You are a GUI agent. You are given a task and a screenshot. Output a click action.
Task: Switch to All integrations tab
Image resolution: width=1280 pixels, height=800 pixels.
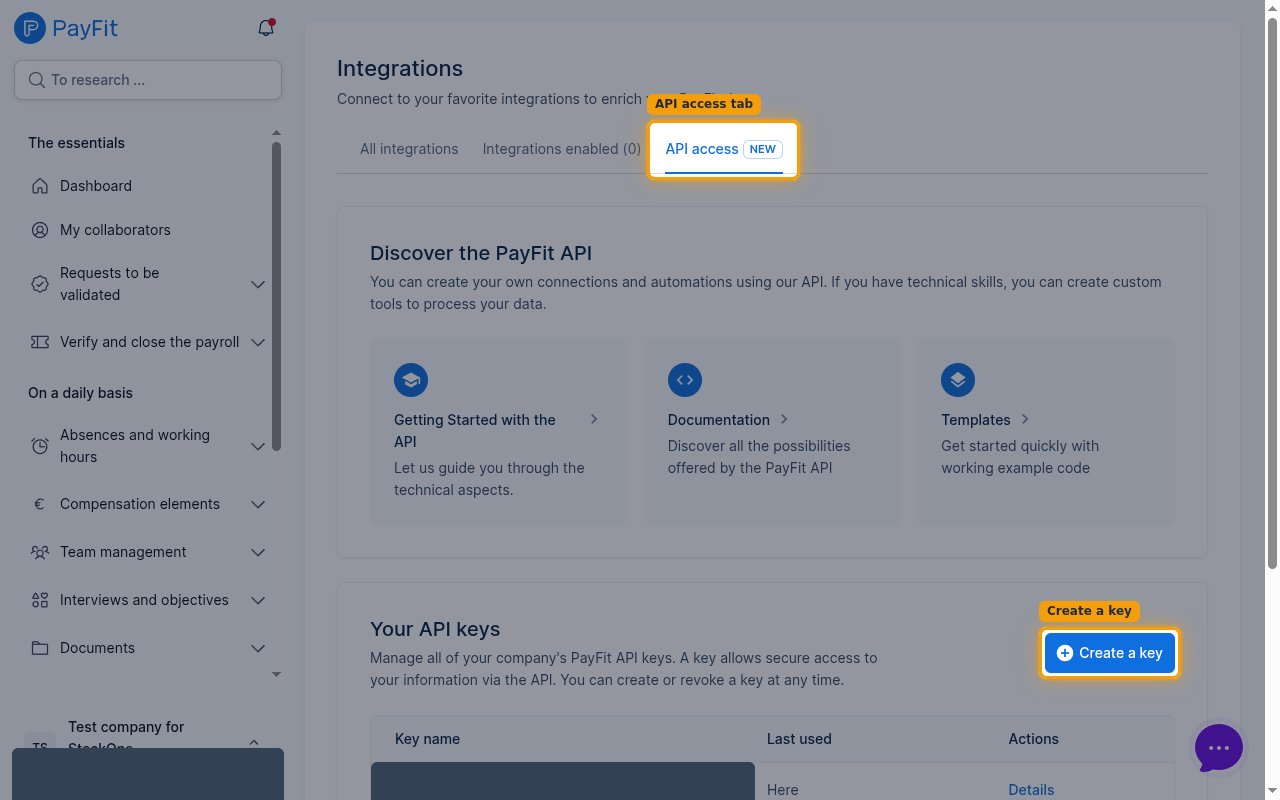[409, 149]
